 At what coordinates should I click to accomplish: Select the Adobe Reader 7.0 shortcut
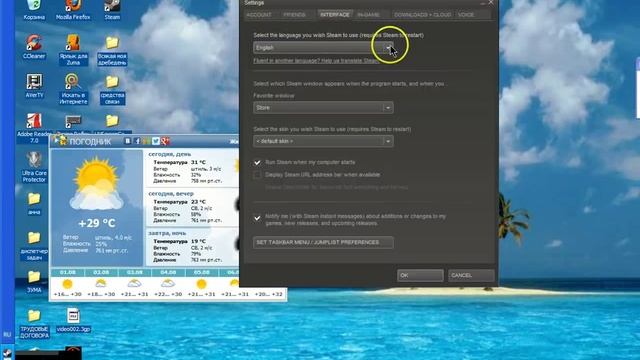pyautogui.click(x=34, y=128)
